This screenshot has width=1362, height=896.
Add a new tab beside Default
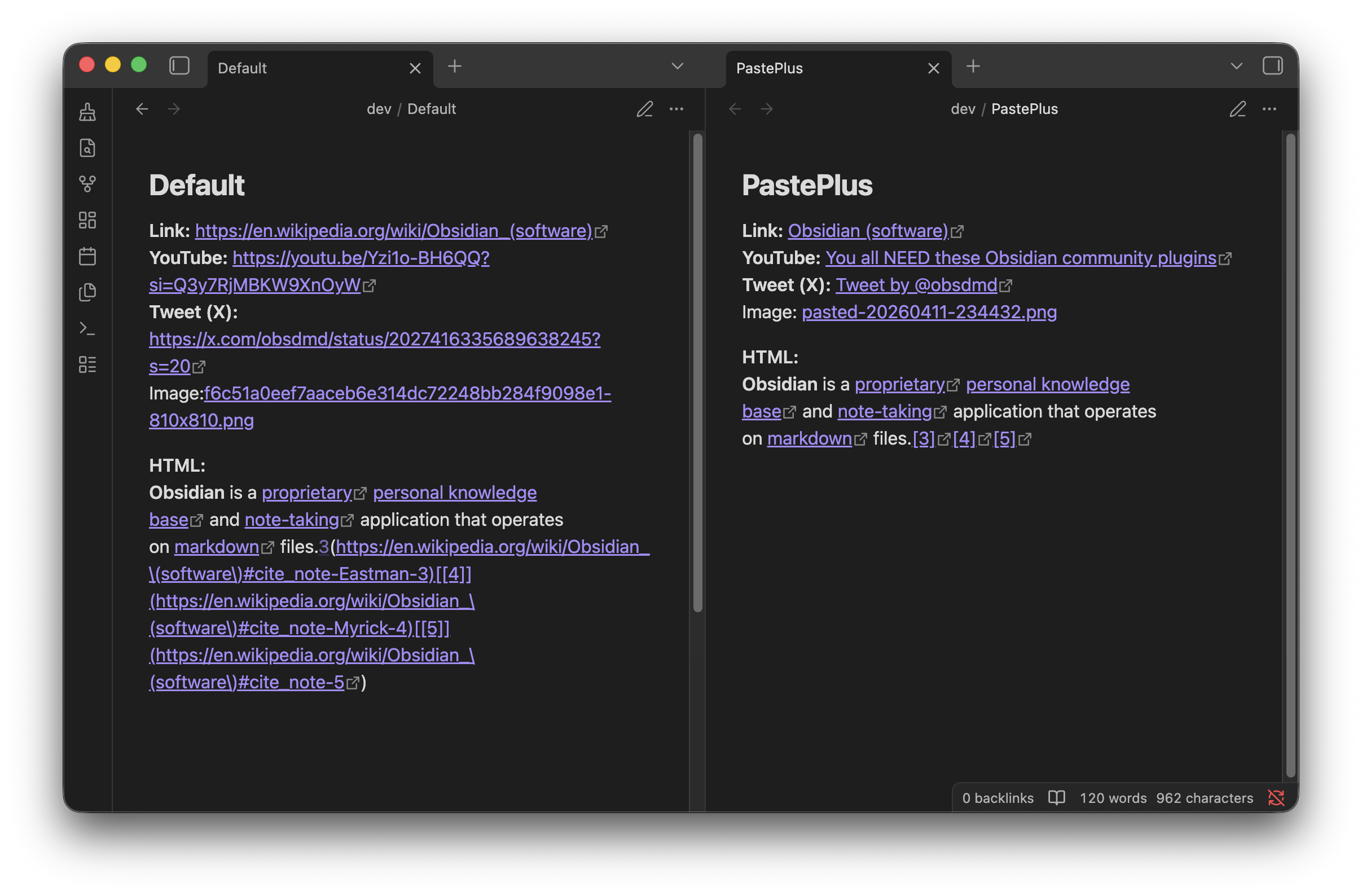click(455, 67)
